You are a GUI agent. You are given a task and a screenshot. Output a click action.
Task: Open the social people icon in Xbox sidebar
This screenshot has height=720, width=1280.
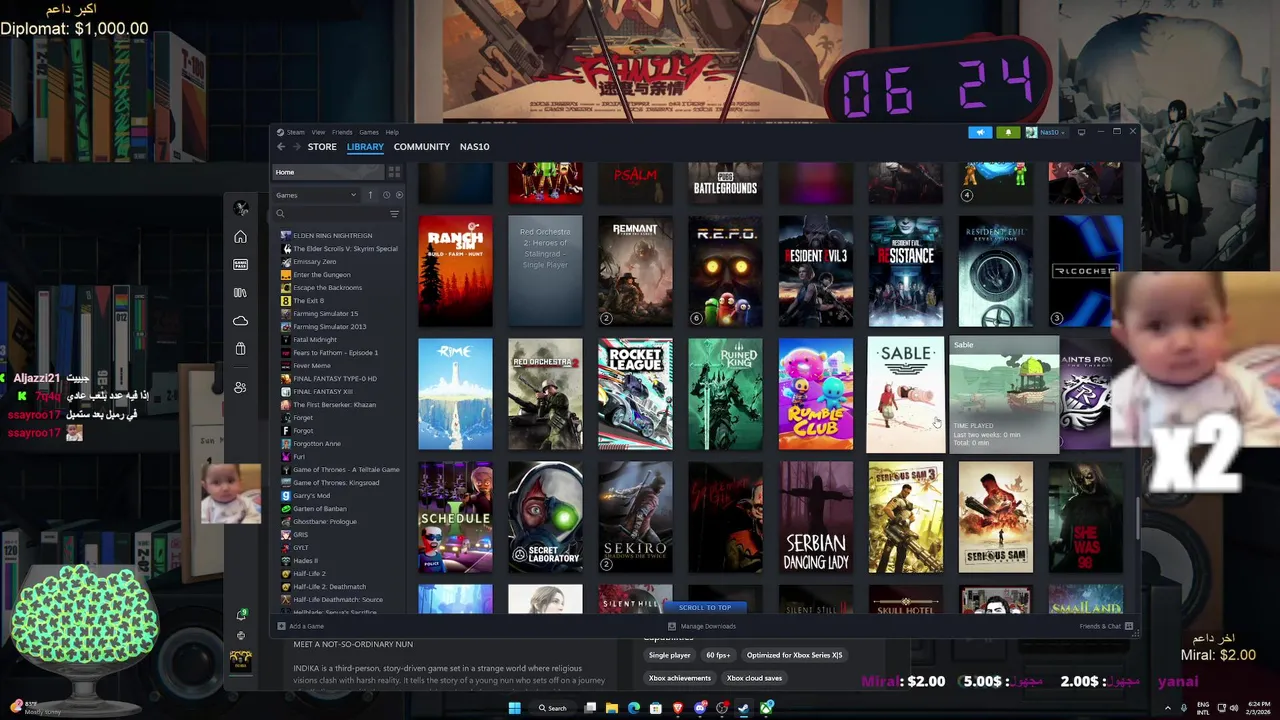(x=240, y=387)
